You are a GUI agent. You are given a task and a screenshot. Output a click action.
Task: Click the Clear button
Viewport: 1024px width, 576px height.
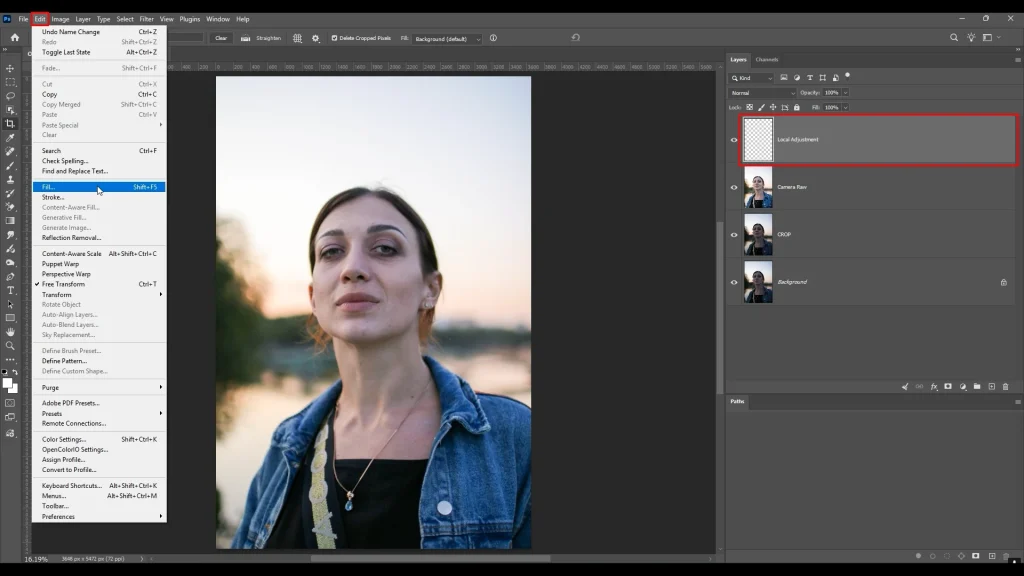(x=221, y=38)
